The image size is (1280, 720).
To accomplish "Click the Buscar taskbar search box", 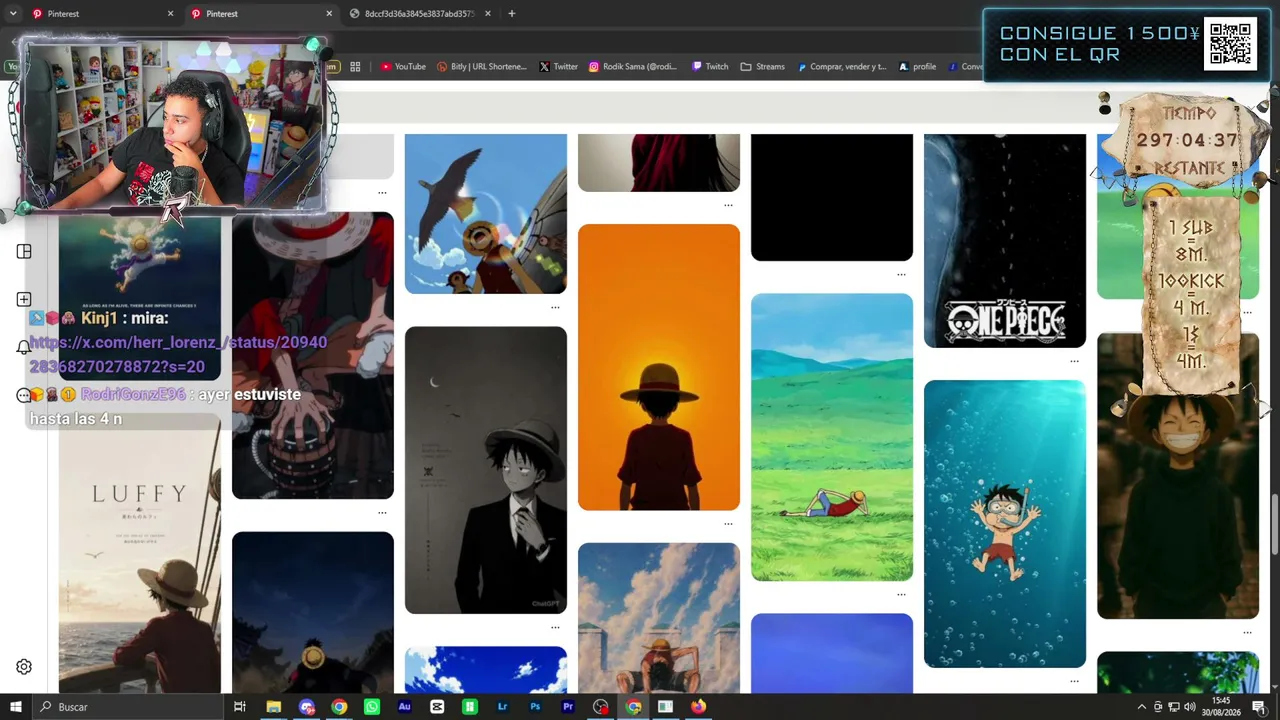I will pos(128,707).
